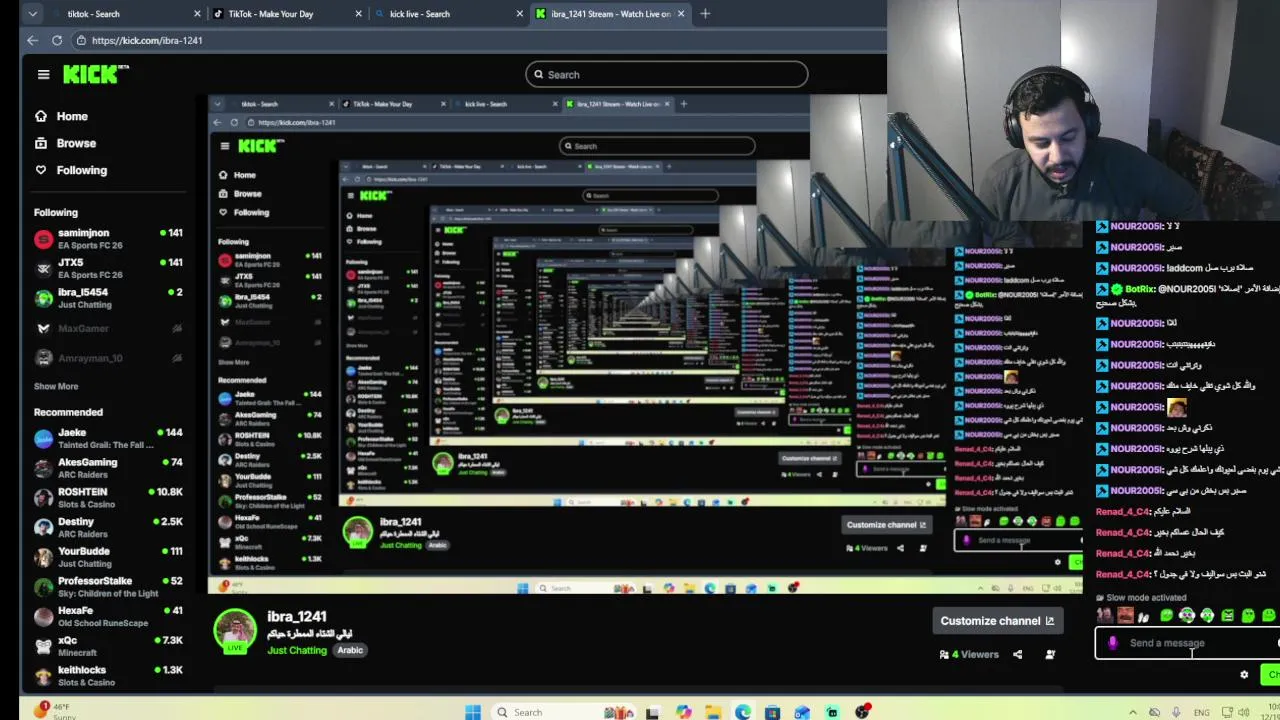Screen dimensions: 1280x720
Task: Click the share stream icon
Action: click(1017, 654)
